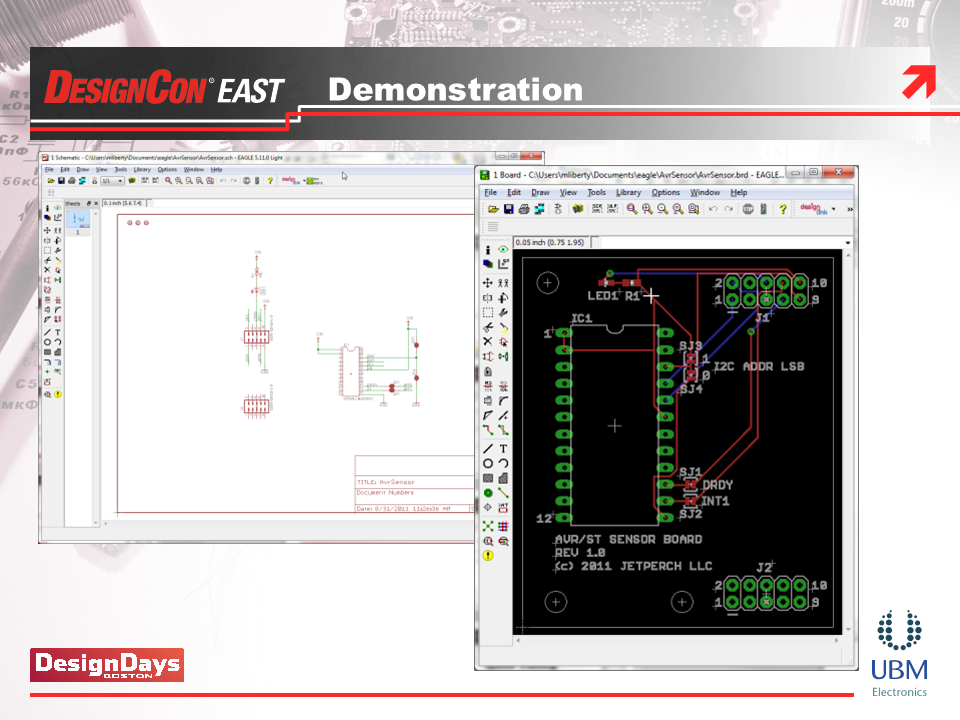Select Via tool in Board toolbox

coord(487,493)
